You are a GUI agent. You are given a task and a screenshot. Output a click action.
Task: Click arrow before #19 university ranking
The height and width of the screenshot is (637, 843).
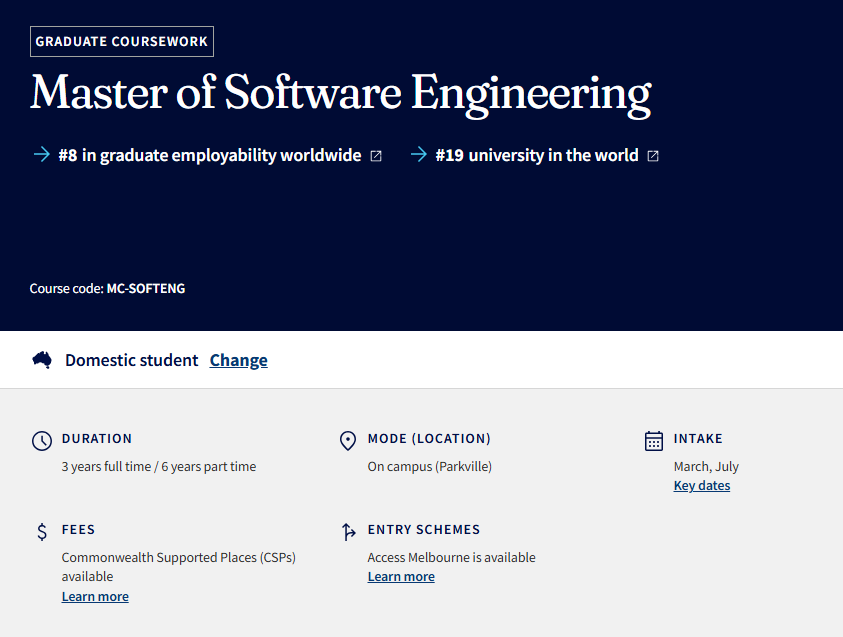(x=418, y=155)
